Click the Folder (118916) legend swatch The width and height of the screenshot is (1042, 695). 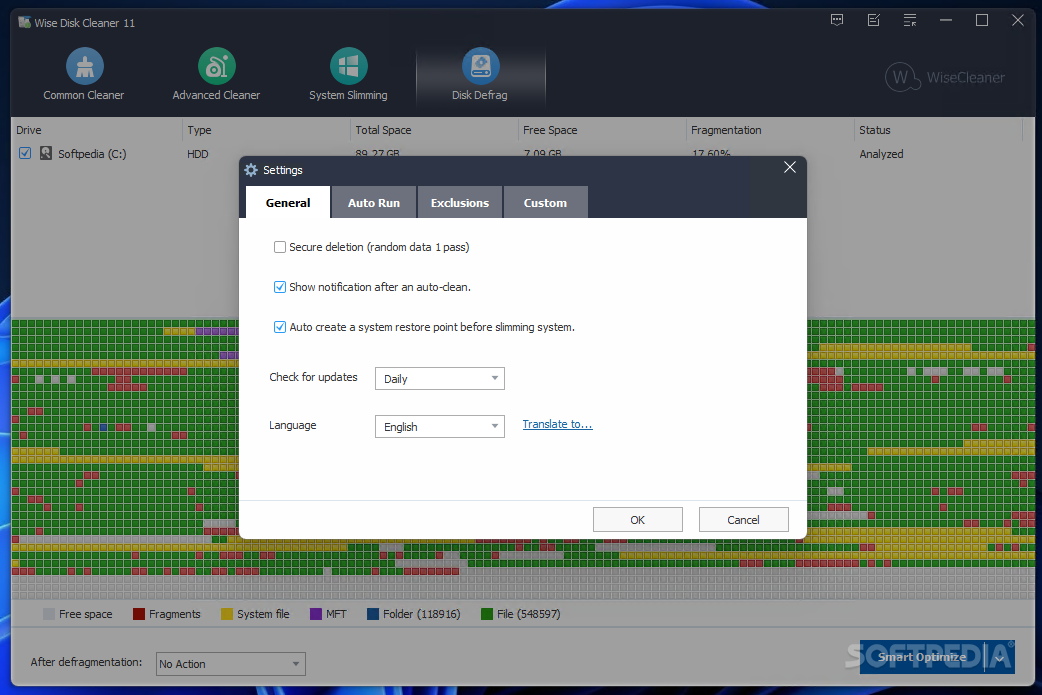pos(373,614)
